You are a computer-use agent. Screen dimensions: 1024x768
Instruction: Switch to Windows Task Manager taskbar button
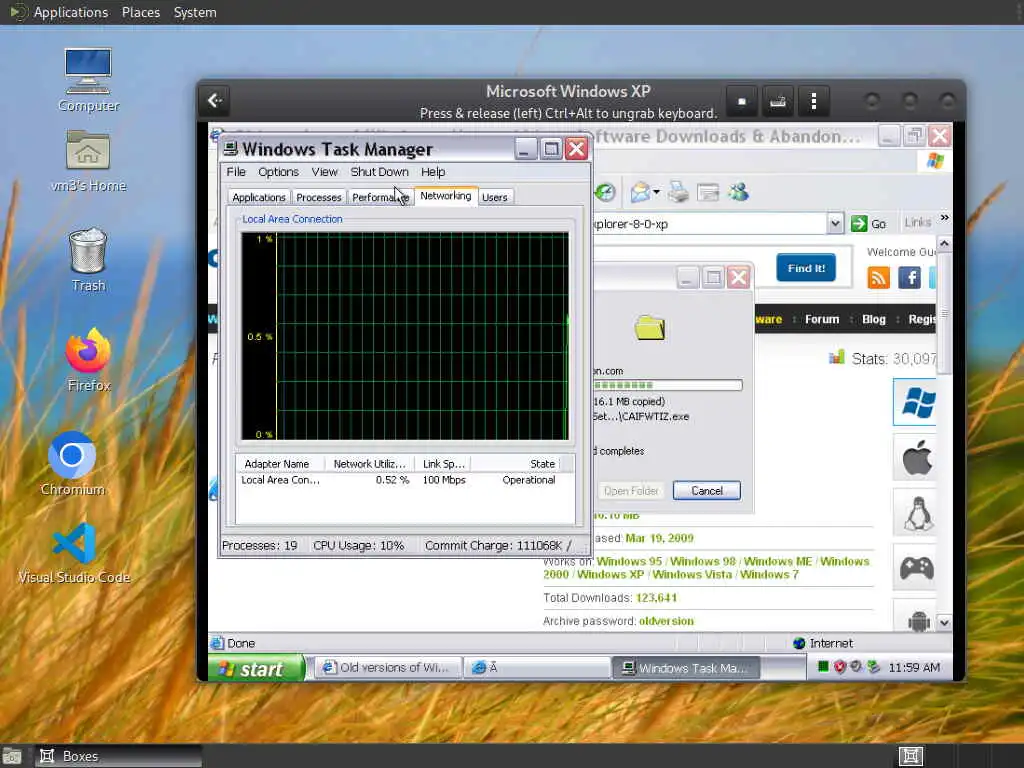pyautogui.click(x=686, y=667)
